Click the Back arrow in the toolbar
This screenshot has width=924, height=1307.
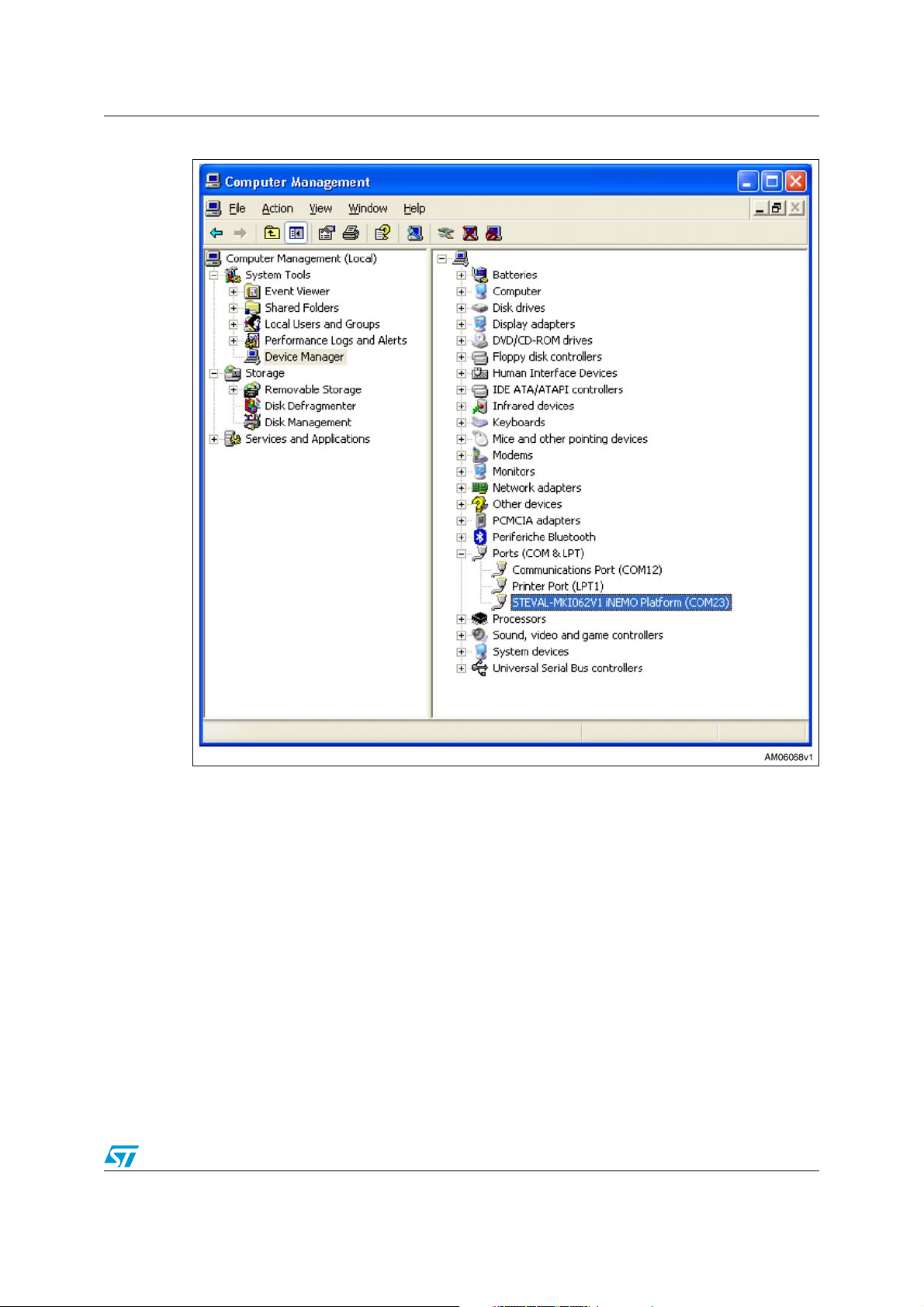pyautogui.click(x=216, y=233)
